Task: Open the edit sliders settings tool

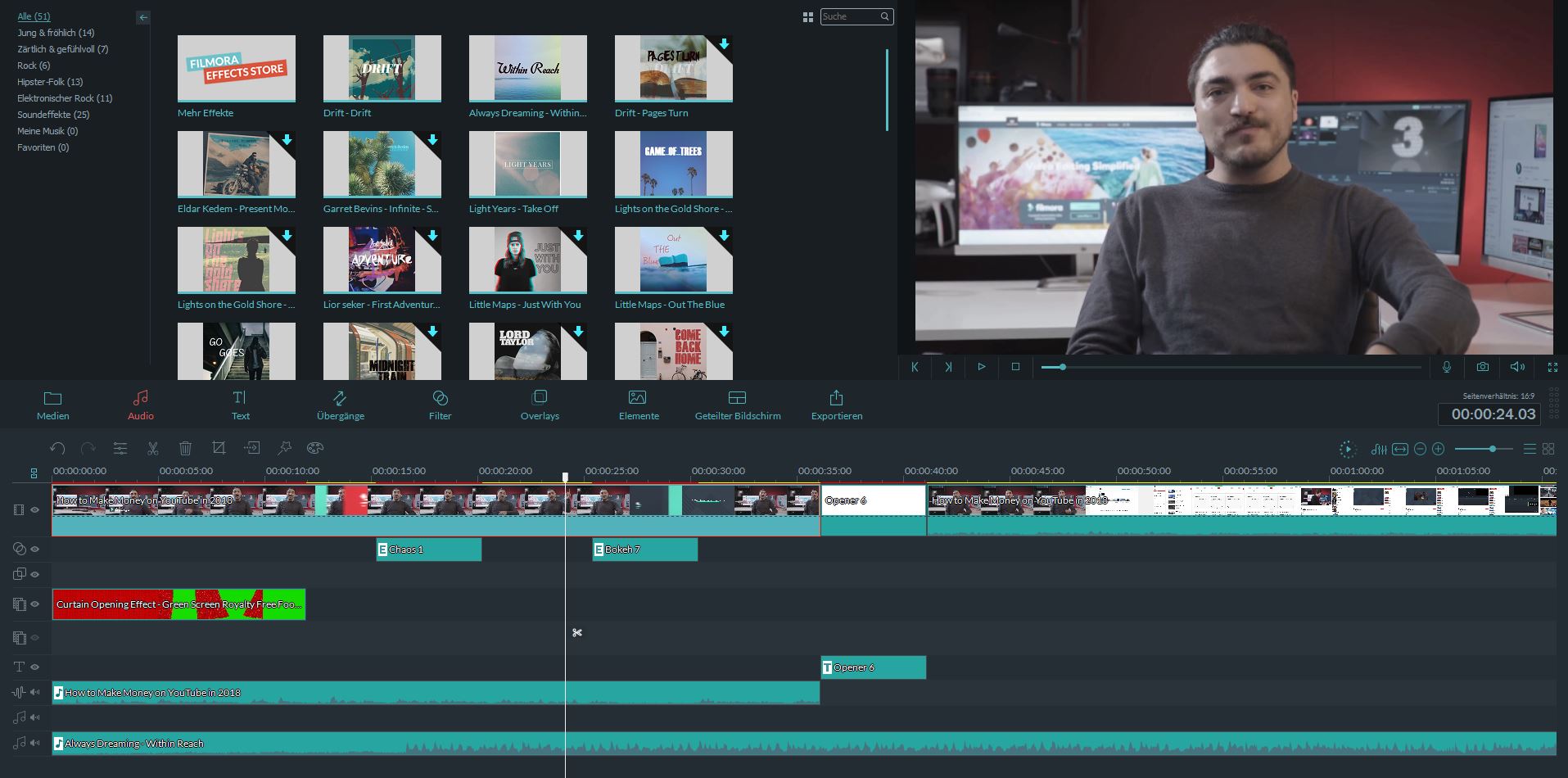Action: (120, 448)
